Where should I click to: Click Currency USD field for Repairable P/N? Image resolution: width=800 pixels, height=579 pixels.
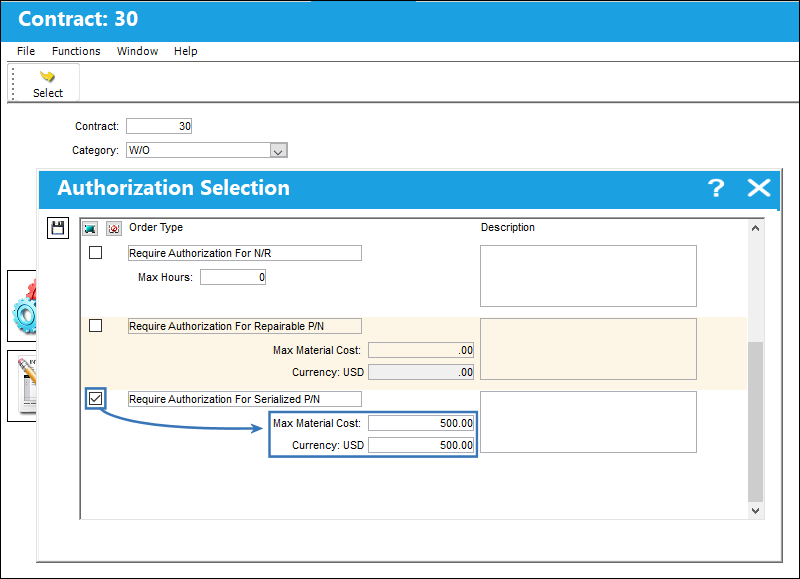point(421,372)
